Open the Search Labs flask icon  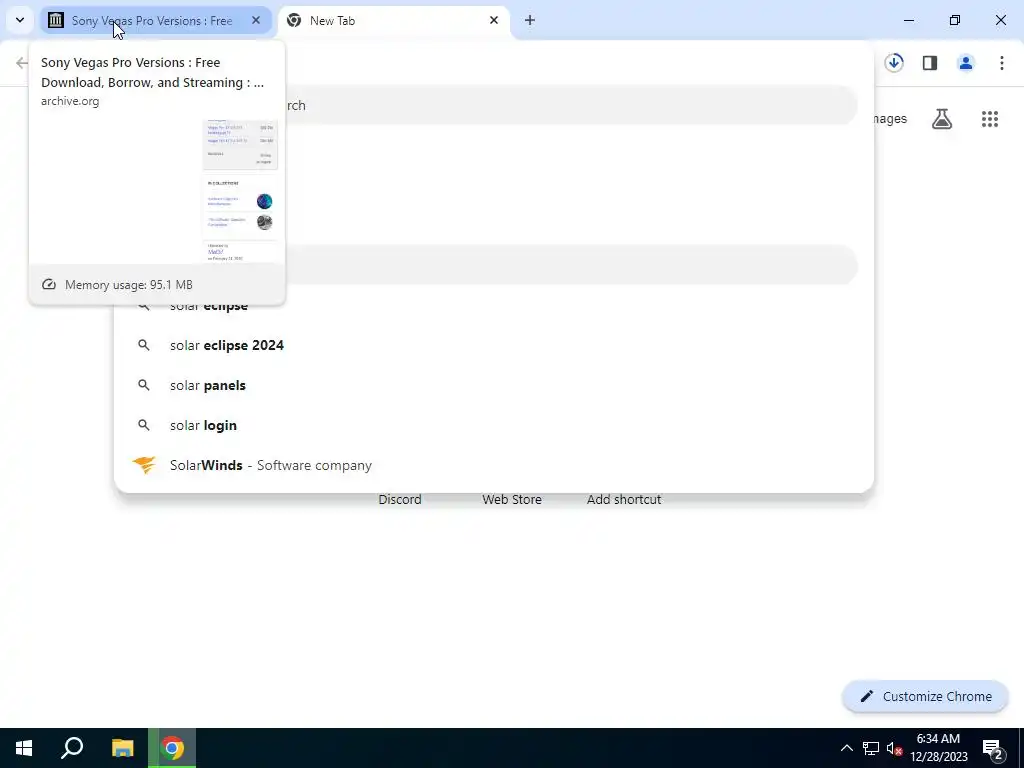(x=942, y=119)
